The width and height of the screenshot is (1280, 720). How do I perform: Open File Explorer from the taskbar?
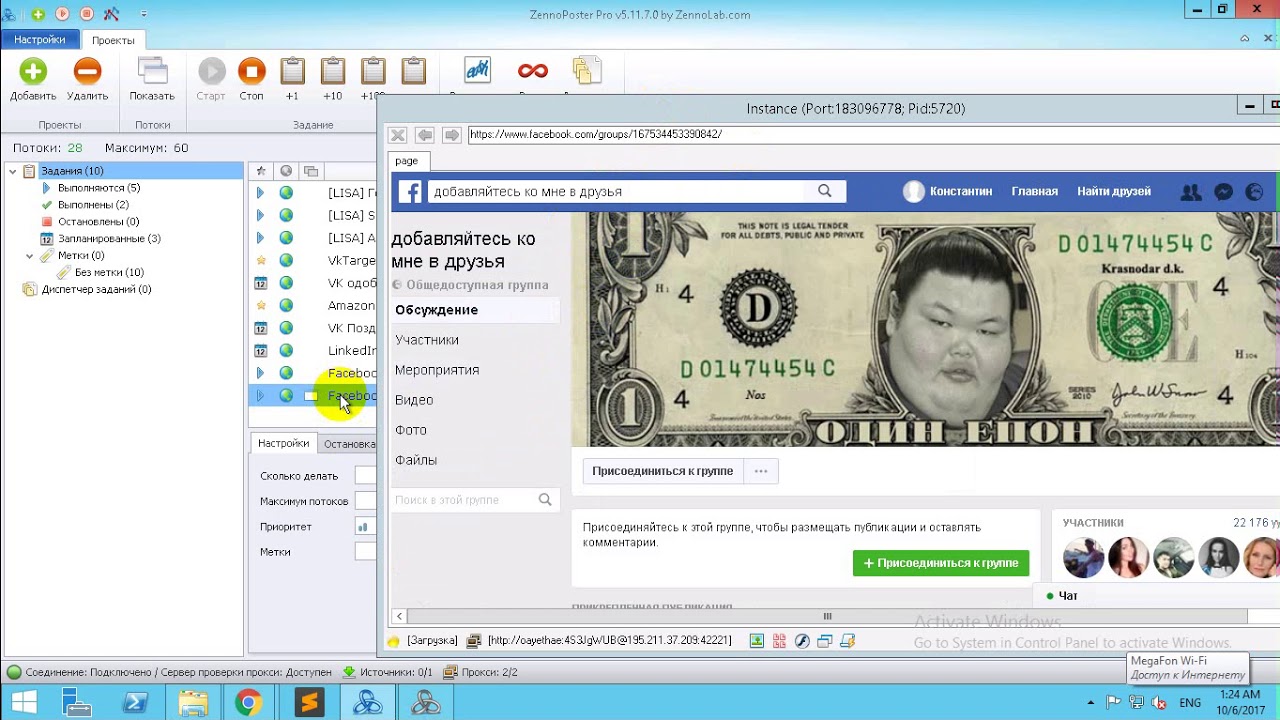pyautogui.click(x=193, y=703)
